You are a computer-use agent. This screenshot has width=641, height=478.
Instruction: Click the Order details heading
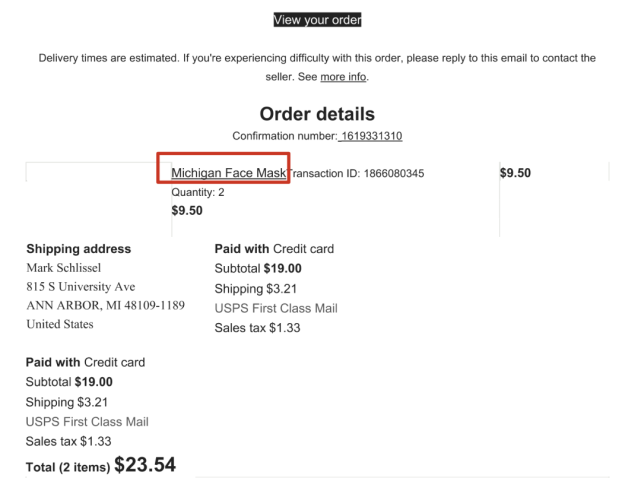pos(317,114)
